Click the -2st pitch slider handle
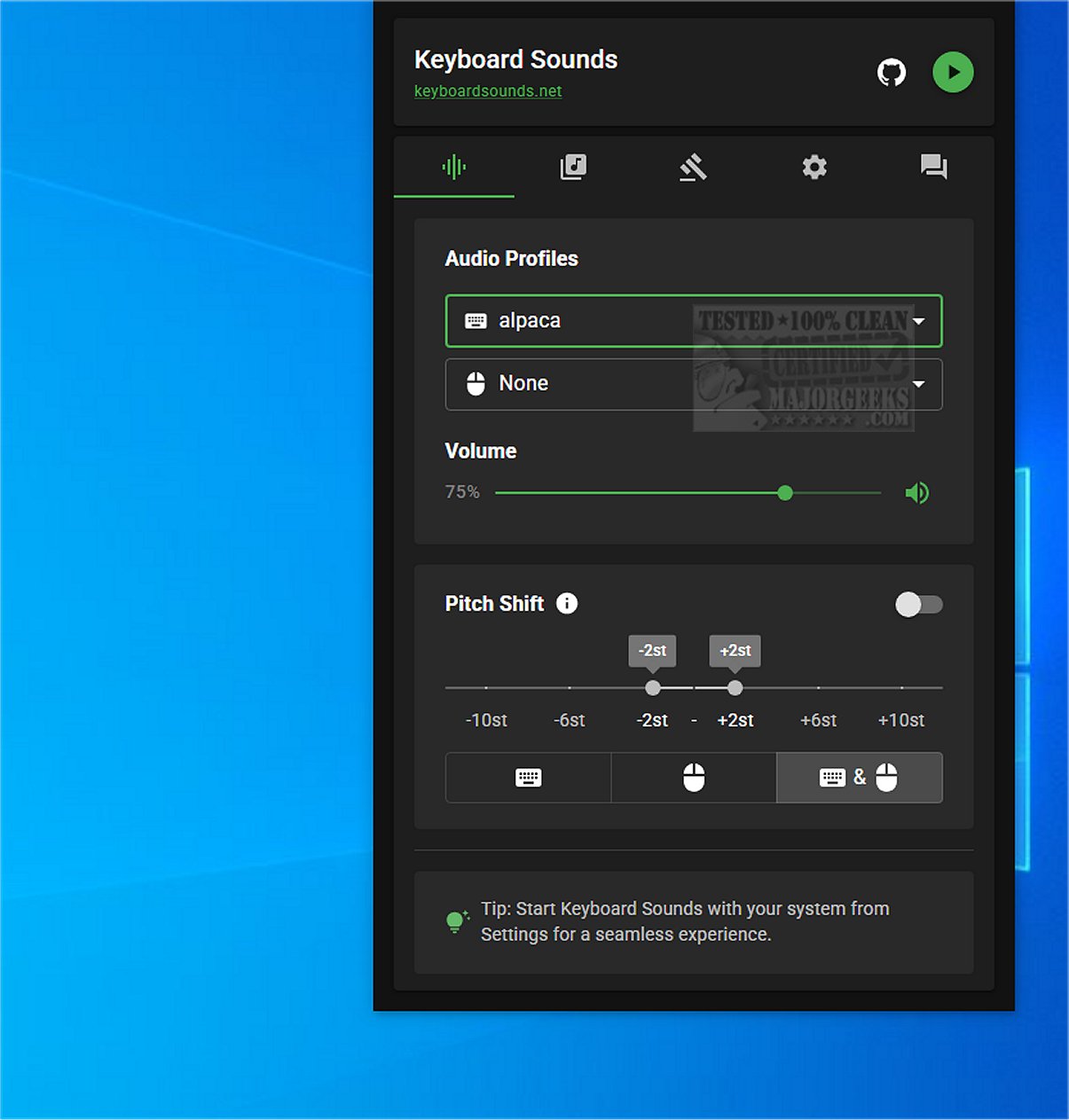Viewport: 1069px width, 1120px height. 653,688
